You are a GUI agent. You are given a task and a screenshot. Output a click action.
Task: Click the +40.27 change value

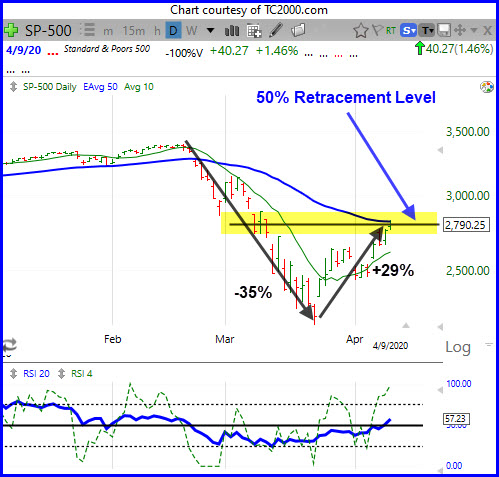229,51
